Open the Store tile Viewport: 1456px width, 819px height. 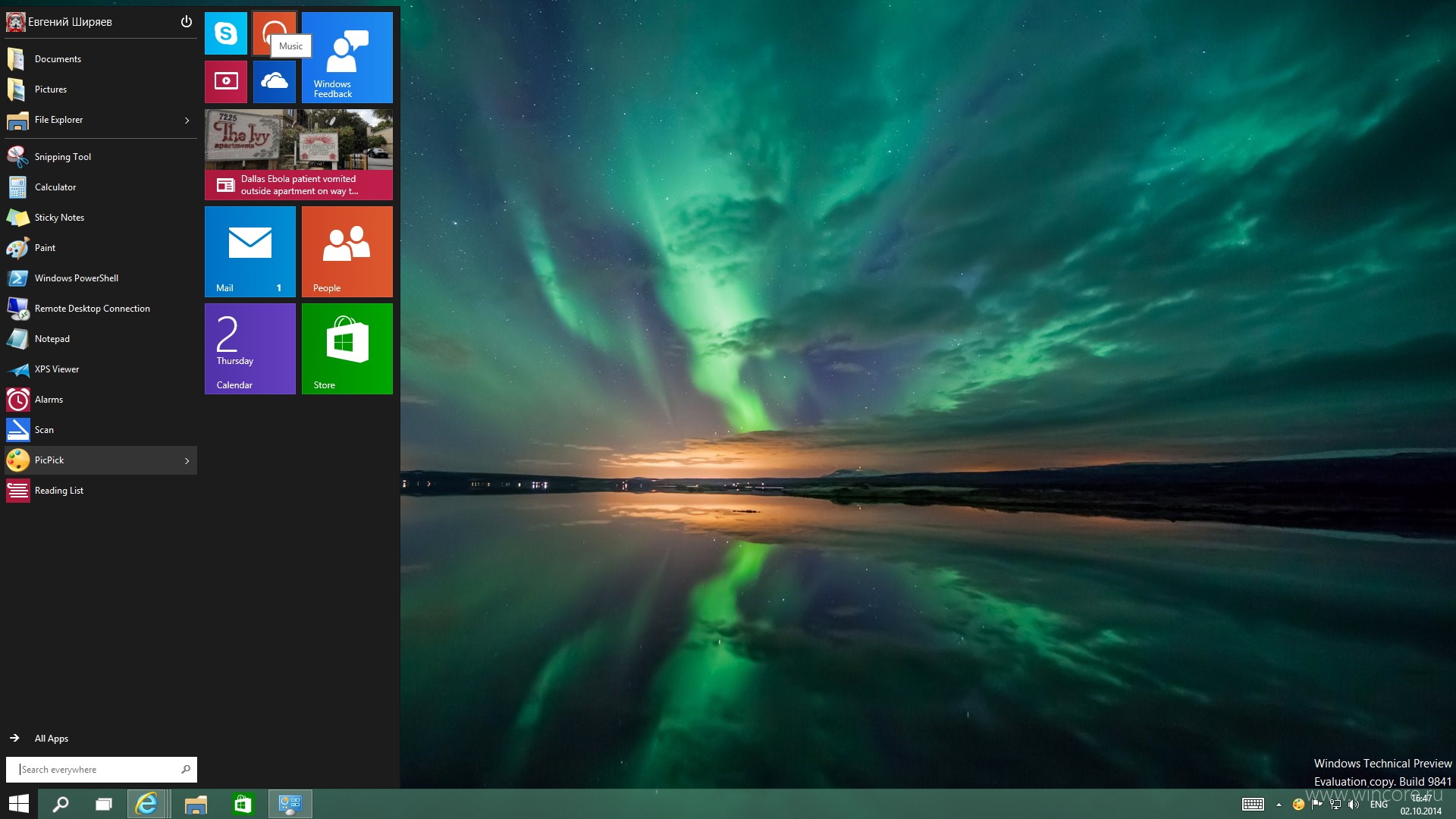pos(347,349)
